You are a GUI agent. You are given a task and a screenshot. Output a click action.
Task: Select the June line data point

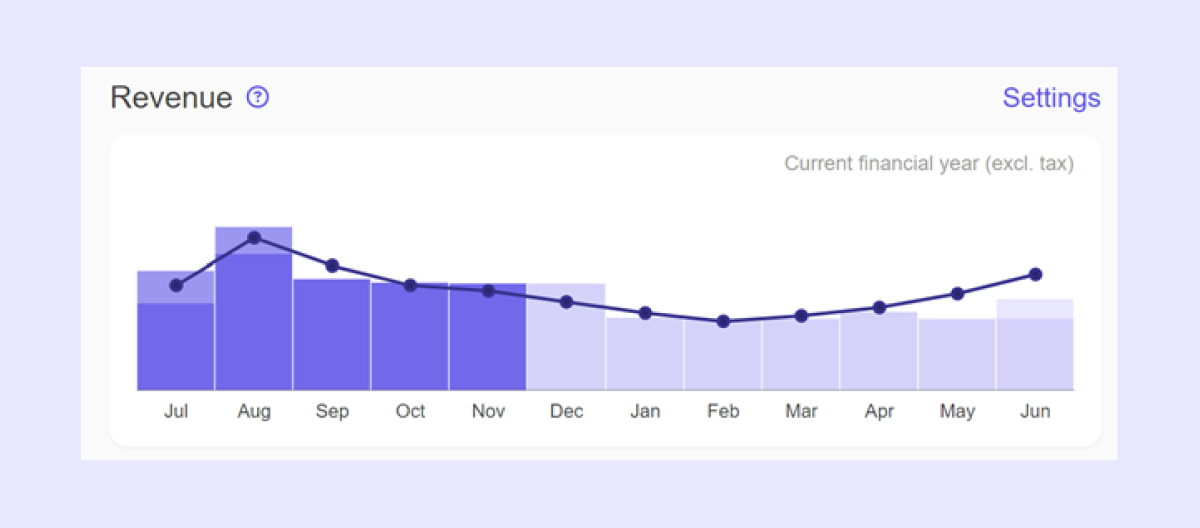[1035, 274]
